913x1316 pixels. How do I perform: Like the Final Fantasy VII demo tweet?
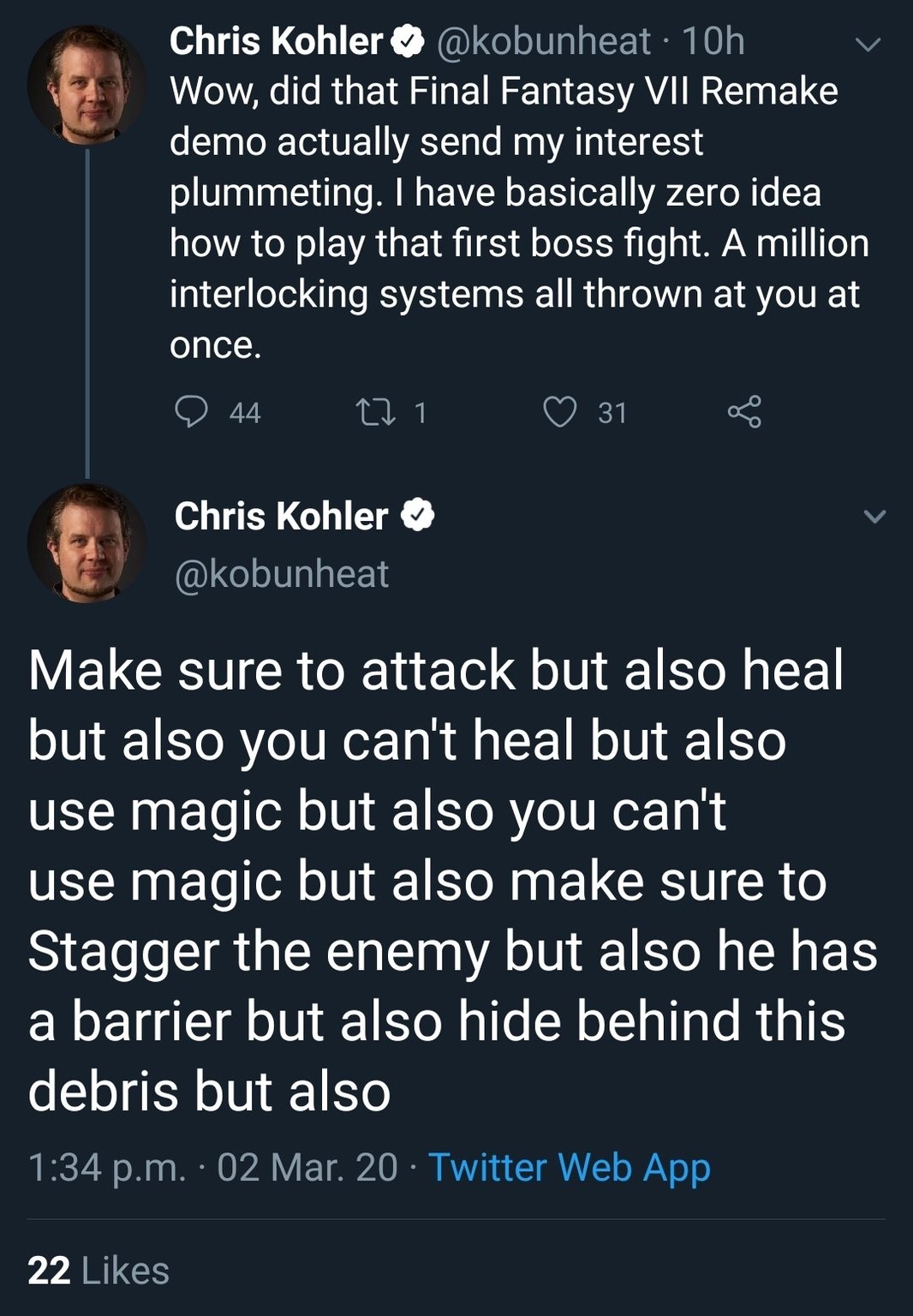click(560, 412)
